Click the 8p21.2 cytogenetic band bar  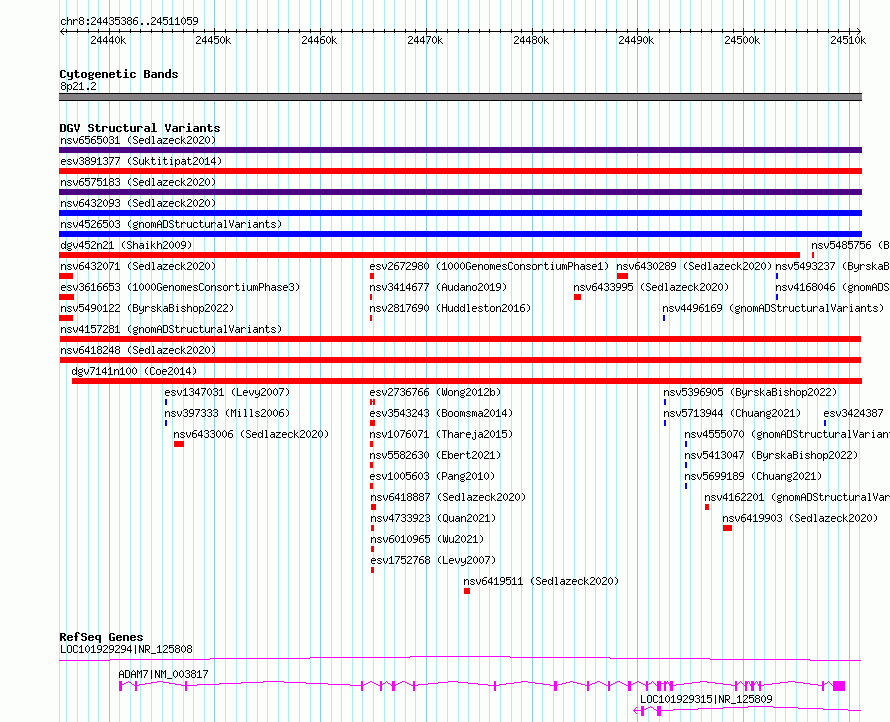click(460, 97)
